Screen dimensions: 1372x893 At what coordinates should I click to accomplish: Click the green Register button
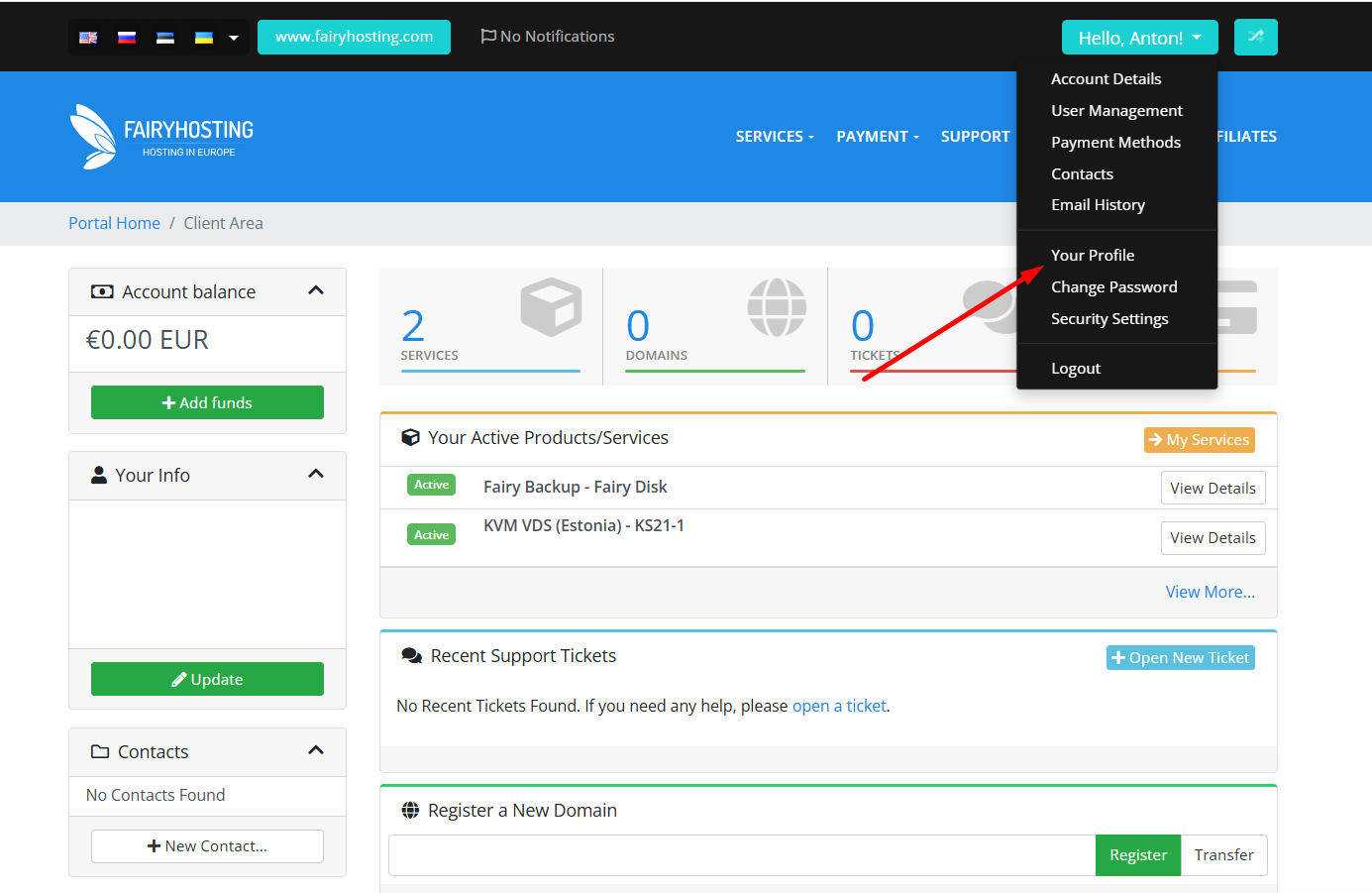click(x=1138, y=855)
